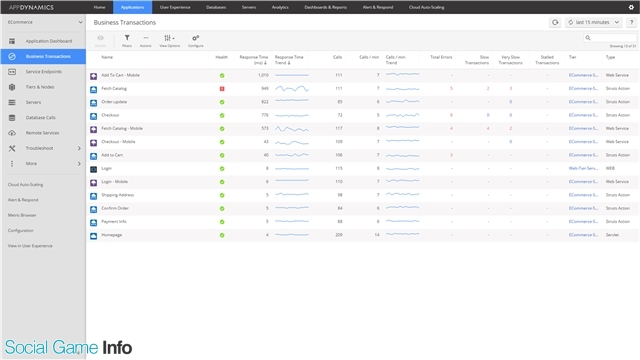The width and height of the screenshot is (640, 360).
Task: Switch to the Applications tab
Action: (132, 7)
